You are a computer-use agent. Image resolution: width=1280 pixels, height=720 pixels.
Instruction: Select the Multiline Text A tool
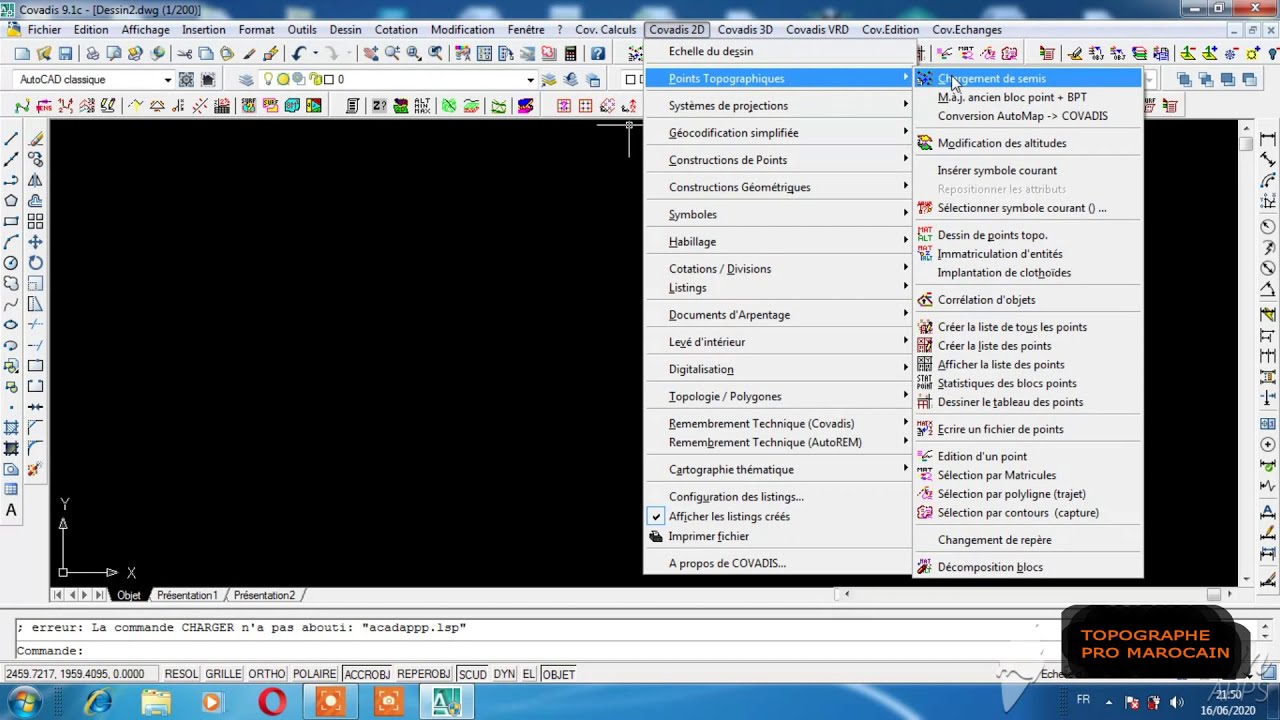pos(12,510)
